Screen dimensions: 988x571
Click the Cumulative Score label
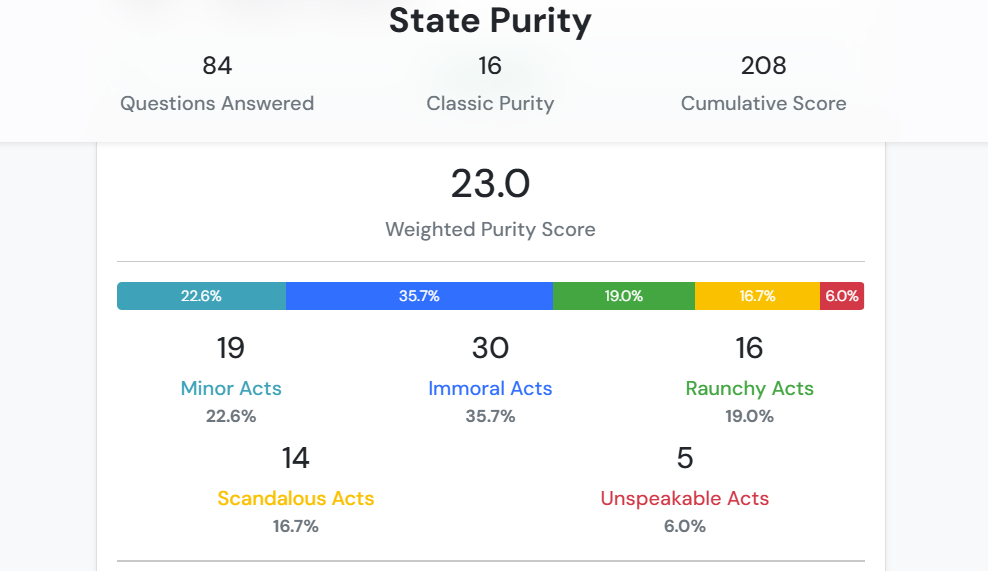[763, 103]
